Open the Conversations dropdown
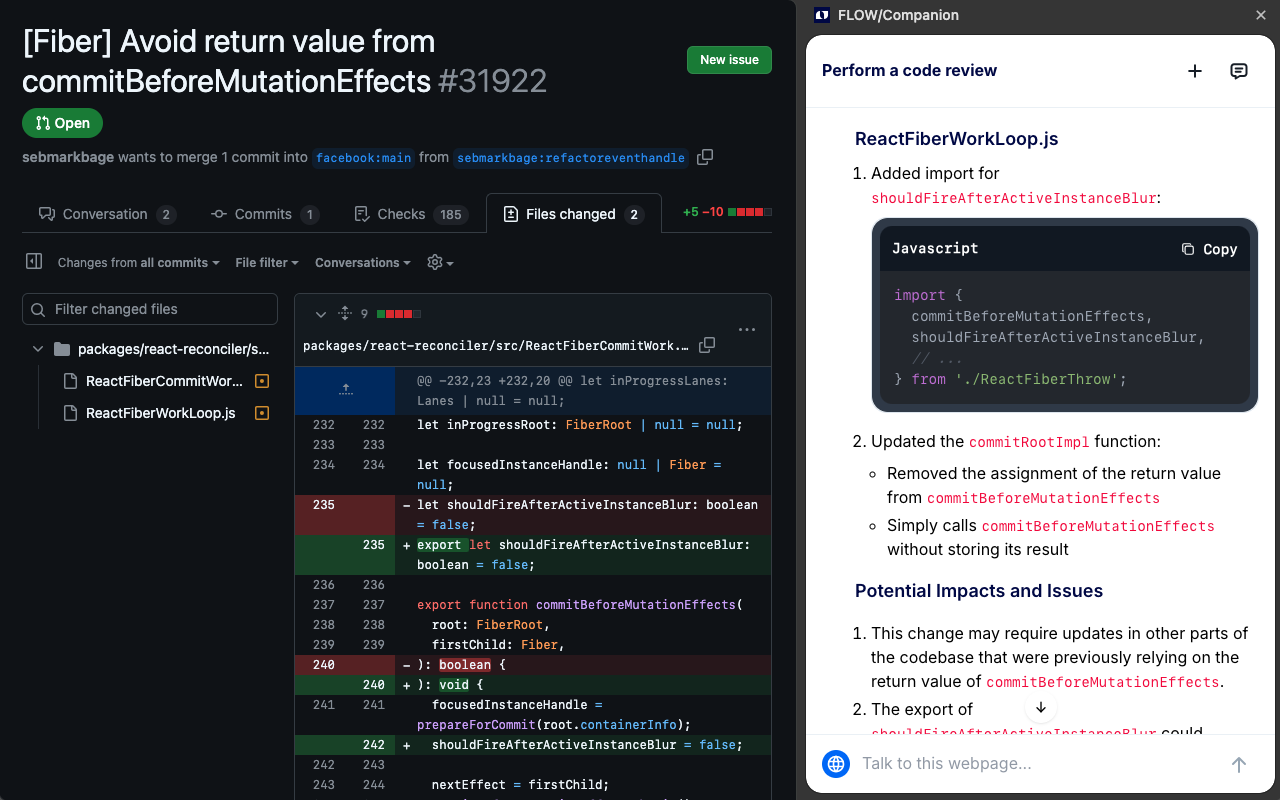This screenshot has width=1280, height=800. pos(363,263)
